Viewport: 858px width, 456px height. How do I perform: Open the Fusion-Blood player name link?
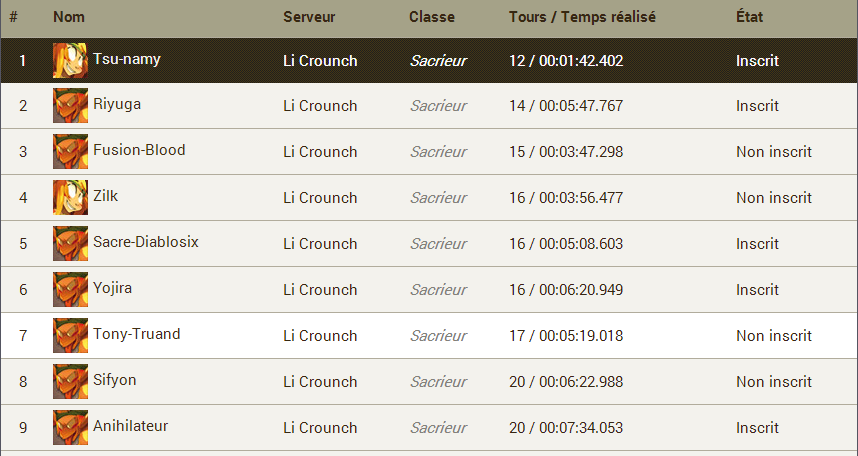click(139, 150)
